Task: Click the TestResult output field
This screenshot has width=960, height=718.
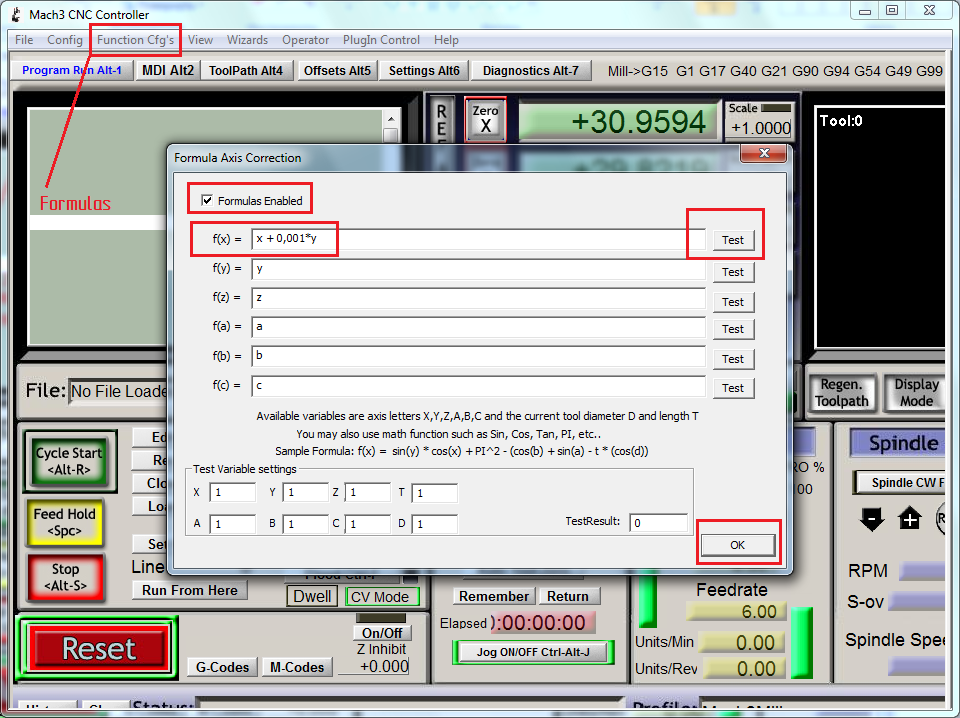Action: (x=659, y=523)
